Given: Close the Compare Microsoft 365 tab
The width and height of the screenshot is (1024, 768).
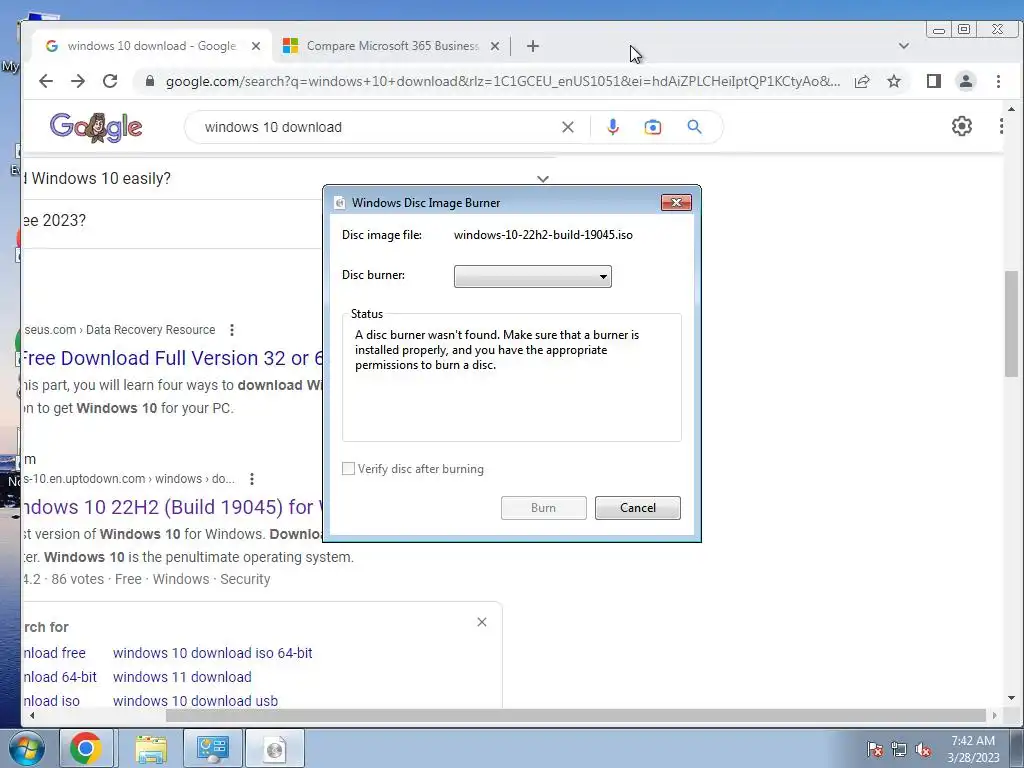Looking at the screenshot, I should click(x=495, y=46).
